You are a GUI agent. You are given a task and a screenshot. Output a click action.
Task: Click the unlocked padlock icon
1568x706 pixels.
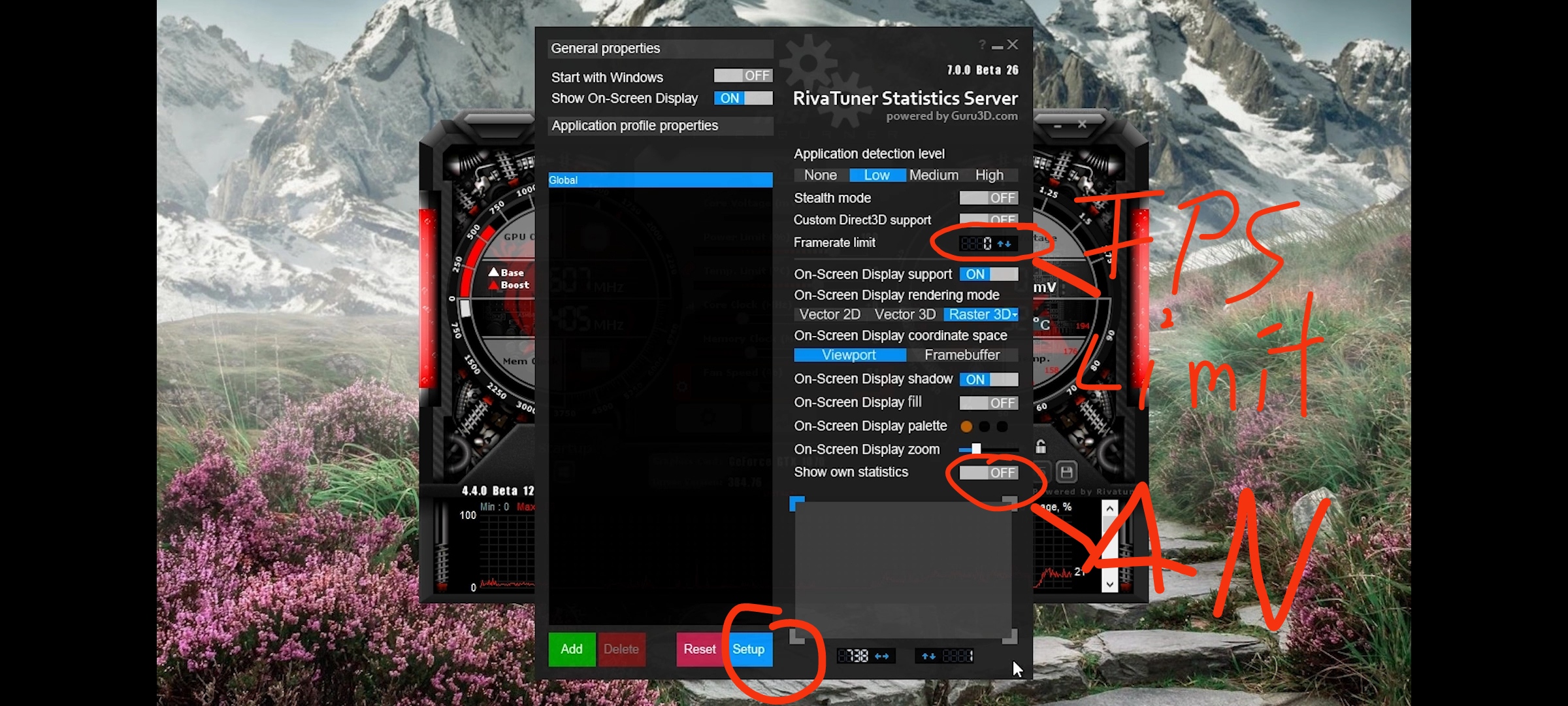[1041, 447]
